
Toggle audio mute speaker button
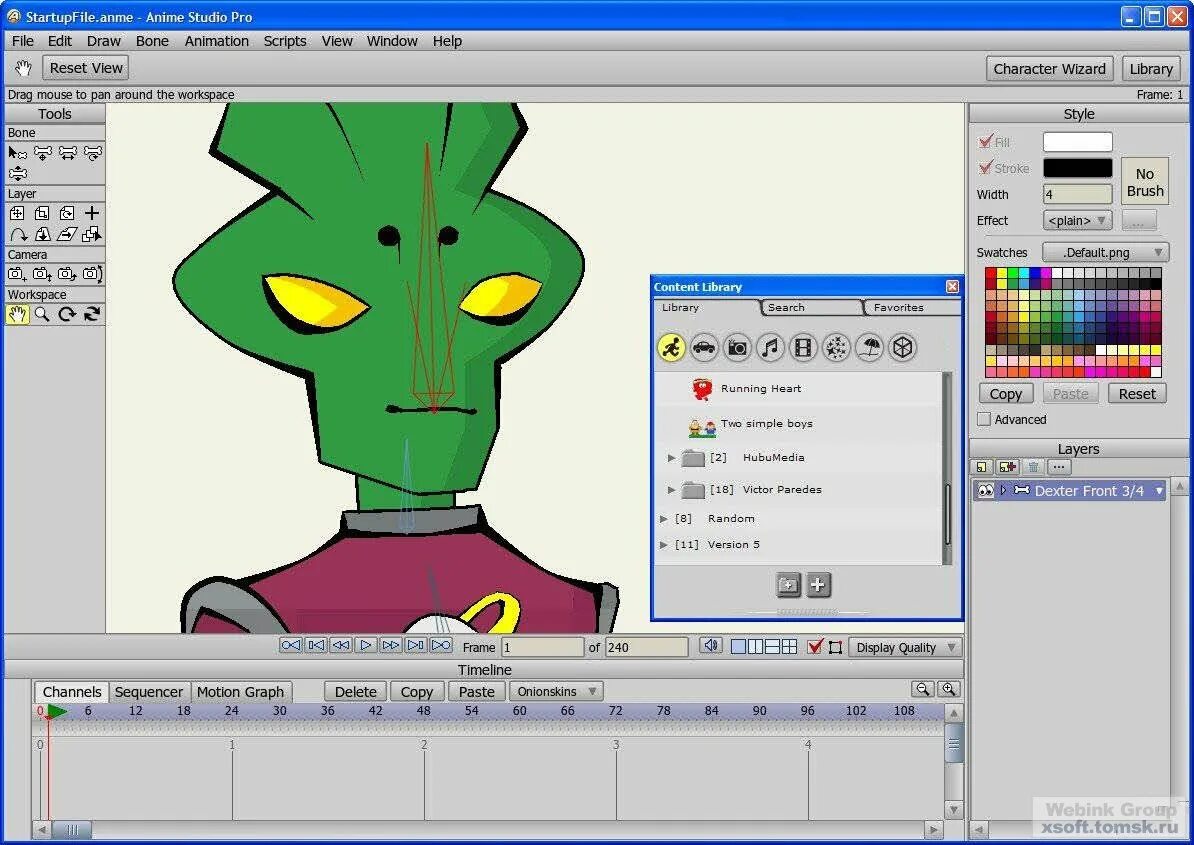[x=710, y=646]
